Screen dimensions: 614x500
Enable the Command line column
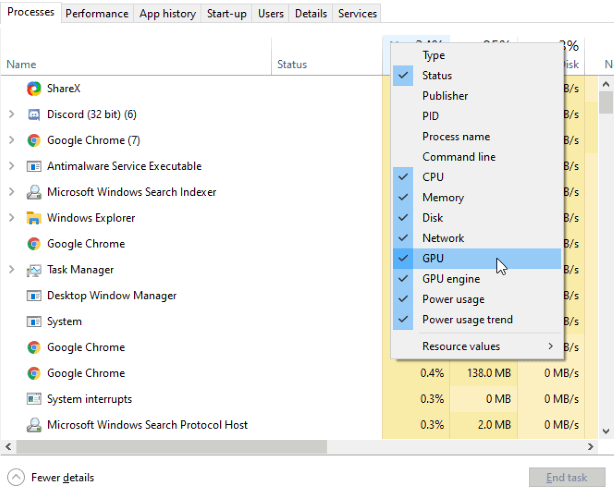point(477,157)
